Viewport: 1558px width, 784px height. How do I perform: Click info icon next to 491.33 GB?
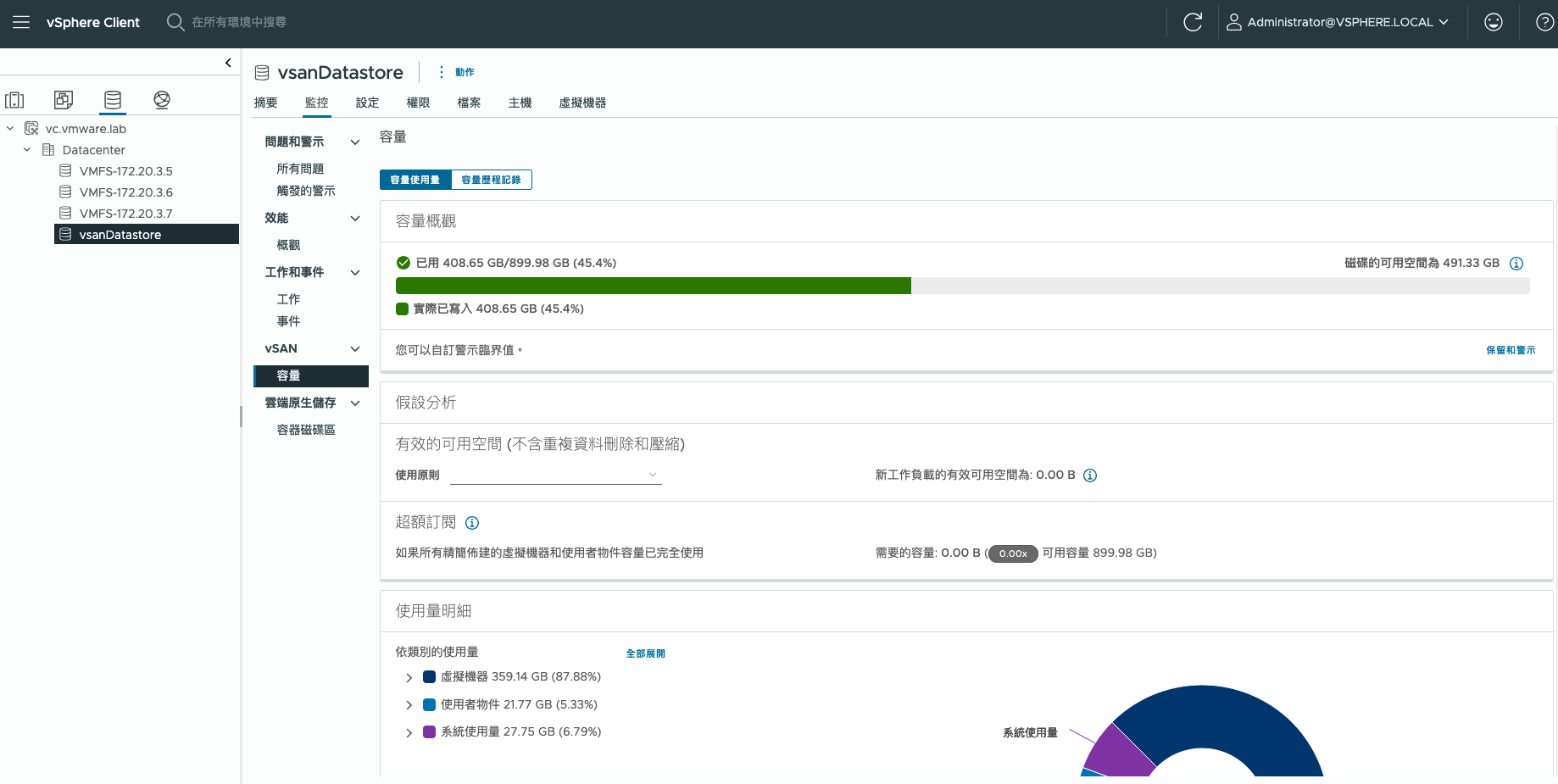tap(1516, 264)
